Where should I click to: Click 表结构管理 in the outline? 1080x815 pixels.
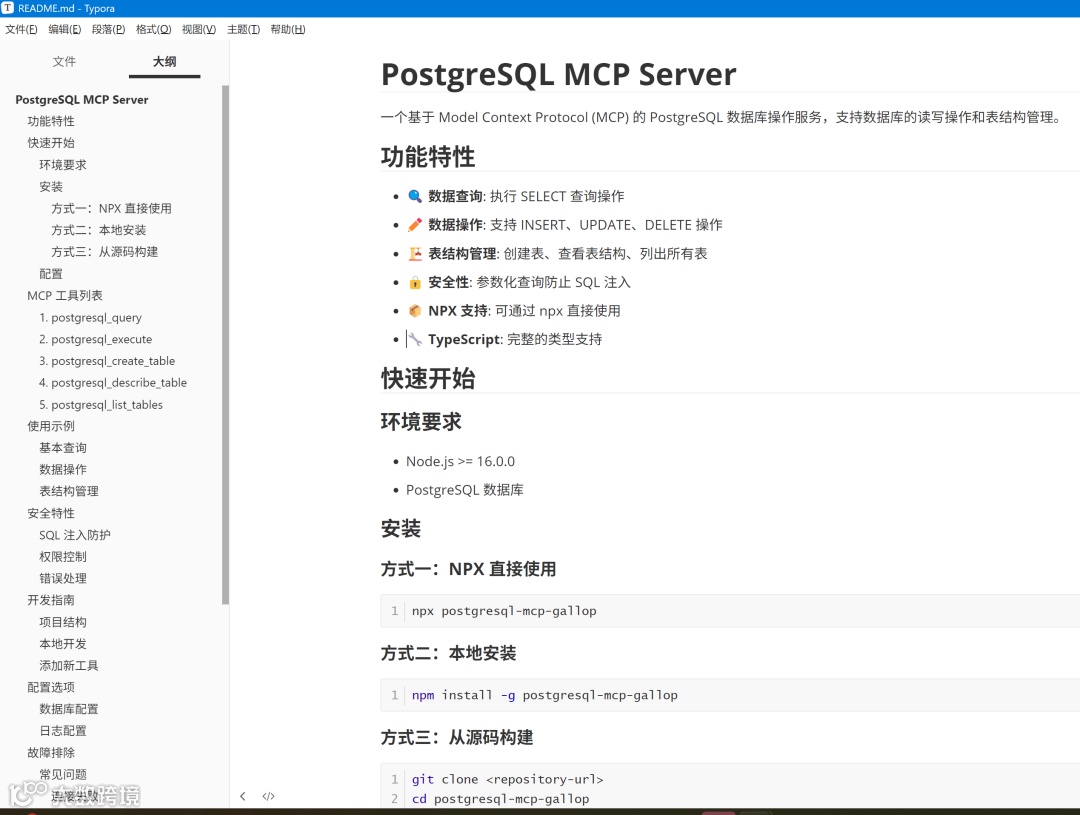[x=69, y=491]
